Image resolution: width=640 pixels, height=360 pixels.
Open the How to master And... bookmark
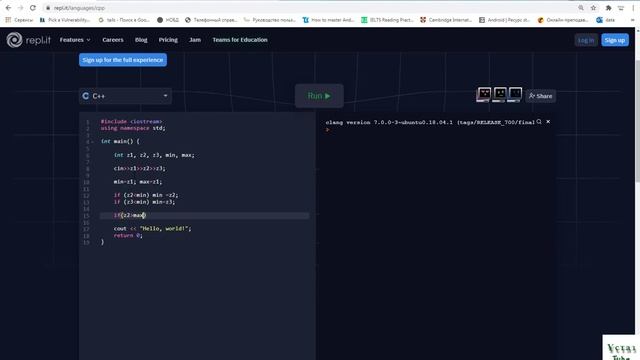(x=328, y=20)
